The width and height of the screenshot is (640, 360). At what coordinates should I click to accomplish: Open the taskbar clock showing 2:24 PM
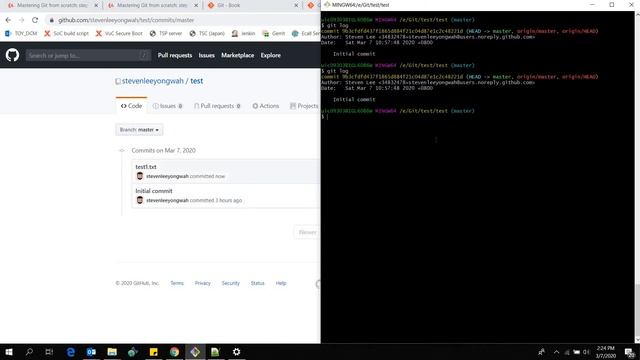tap(606, 352)
